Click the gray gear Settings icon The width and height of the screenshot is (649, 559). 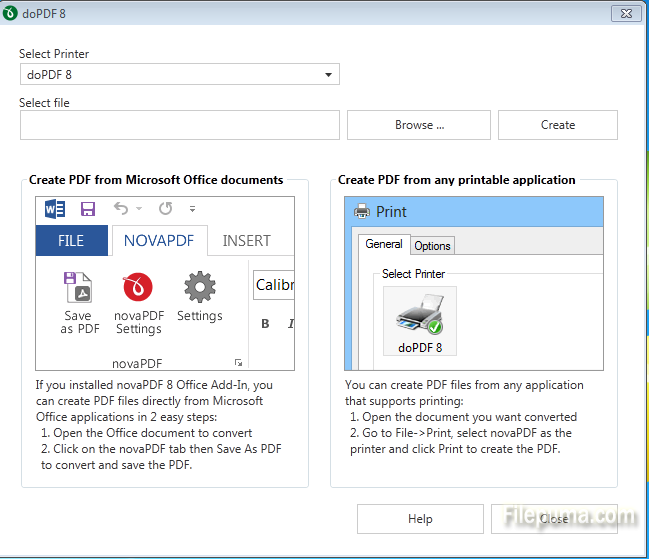(199, 288)
